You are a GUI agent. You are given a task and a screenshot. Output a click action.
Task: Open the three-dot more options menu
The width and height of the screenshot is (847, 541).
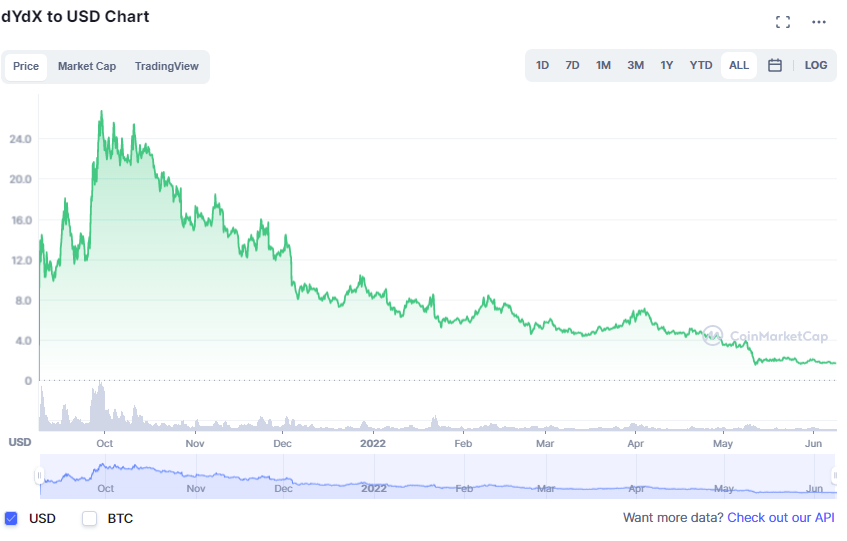819,22
